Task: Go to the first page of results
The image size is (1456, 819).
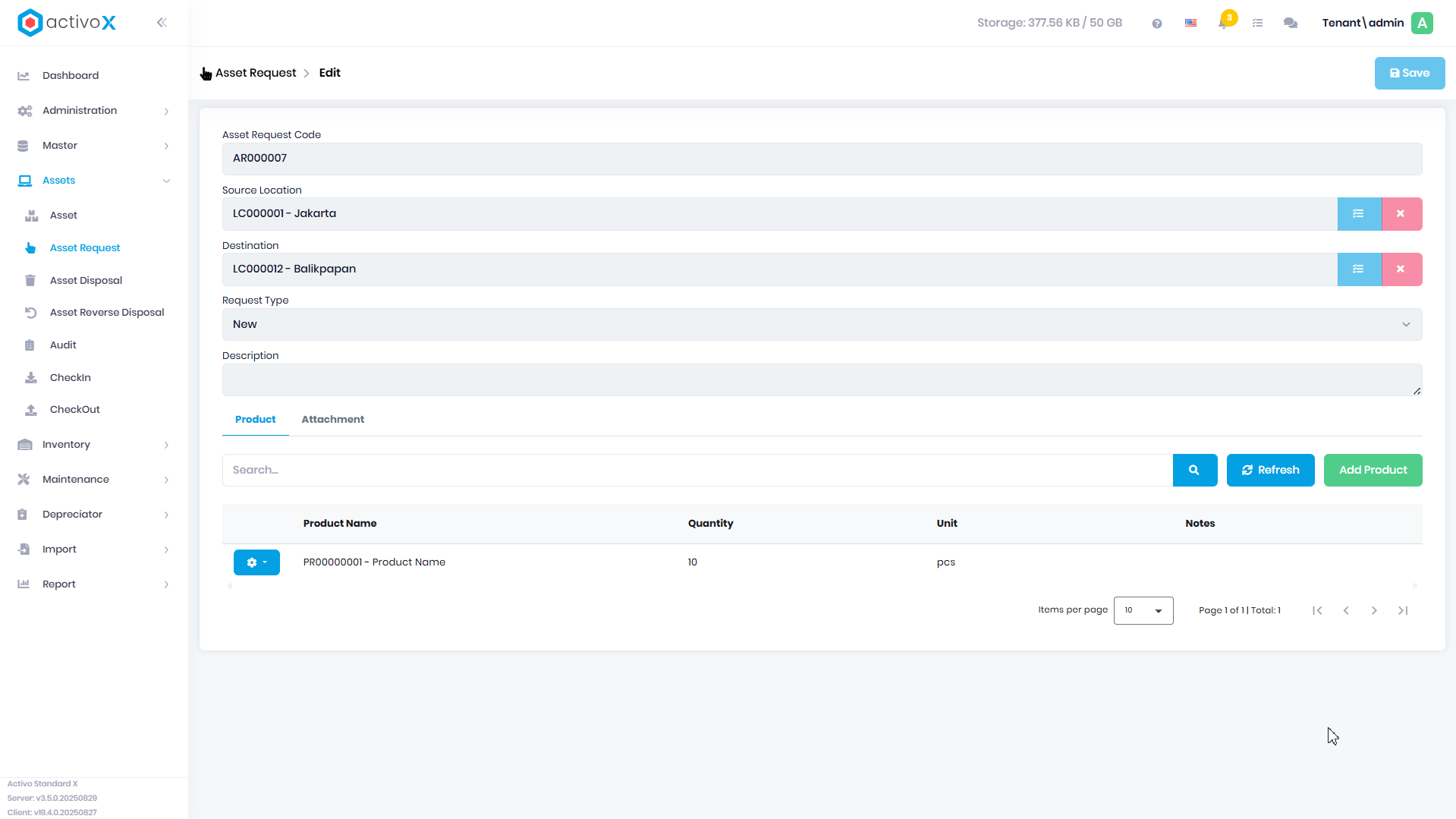Action: (x=1318, y=611)
